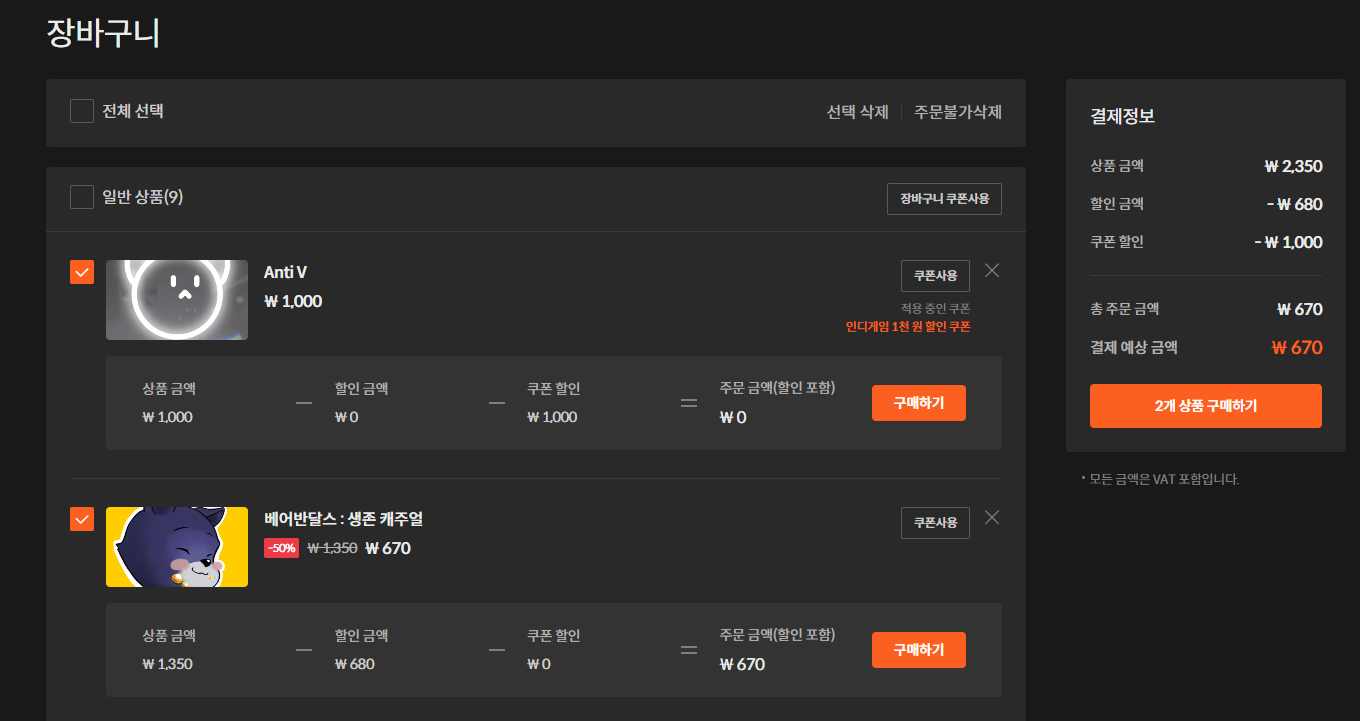Click 구매하기 in the Anti V row
The image size is (1360, 721).
(918, 403)
